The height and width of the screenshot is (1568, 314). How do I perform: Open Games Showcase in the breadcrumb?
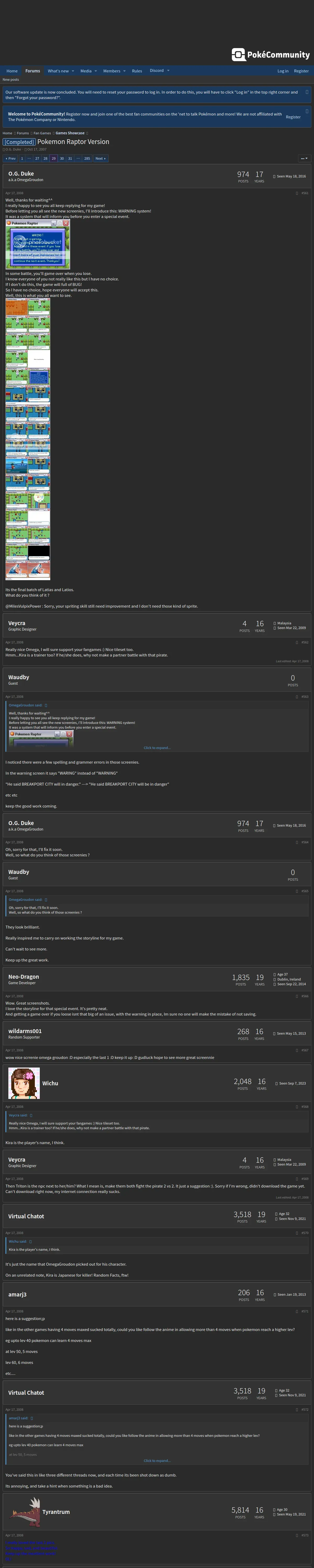click(x=70, y=133)
